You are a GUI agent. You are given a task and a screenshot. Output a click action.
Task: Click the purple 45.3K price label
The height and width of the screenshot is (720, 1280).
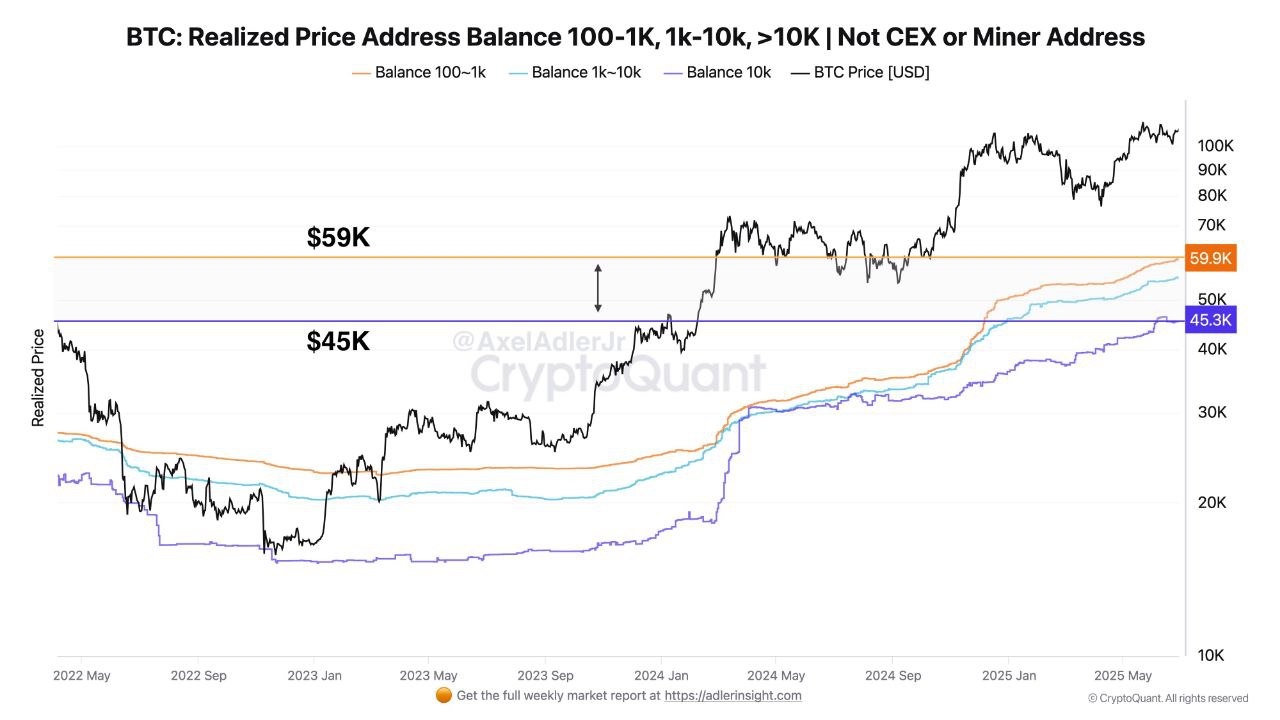1210,320
